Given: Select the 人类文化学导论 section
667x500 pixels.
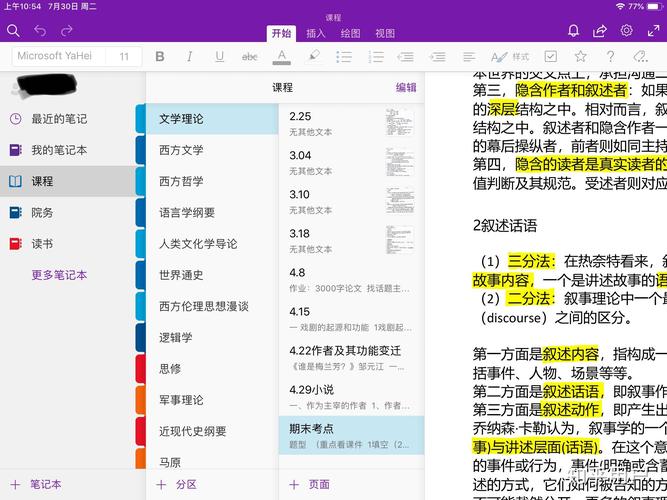Looking at the screenshot, I should coord(212,243).
